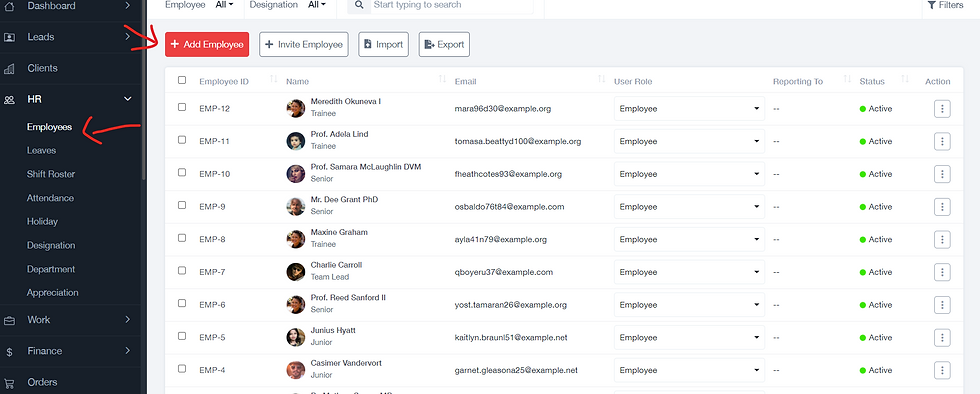Image resolution: width=980 pixels, height=394 pixels.
Task: Click the HR people icon in sidebar
Action: pos(9,99)
